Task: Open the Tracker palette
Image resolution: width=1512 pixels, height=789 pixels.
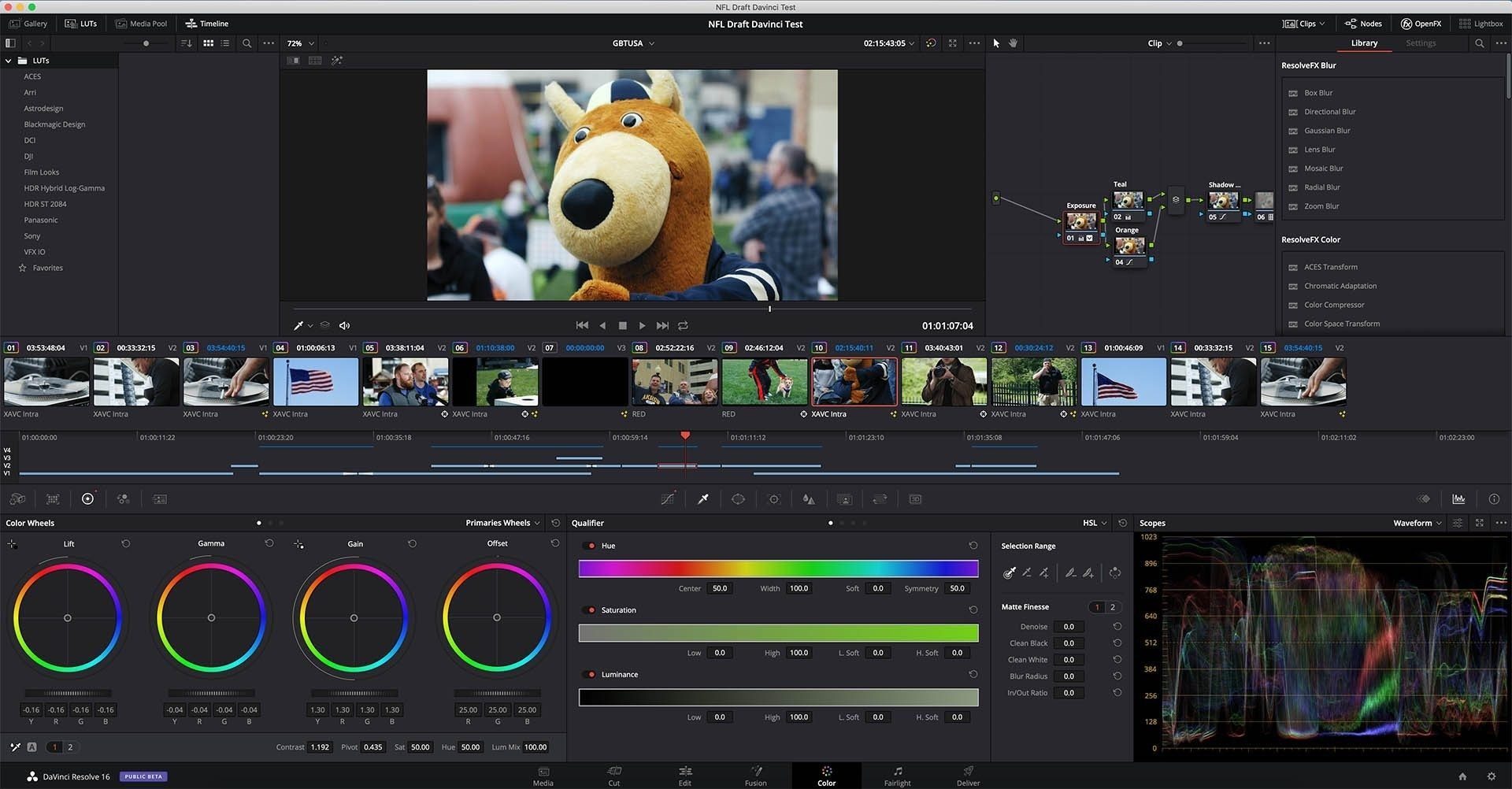Action: point(773,498)
